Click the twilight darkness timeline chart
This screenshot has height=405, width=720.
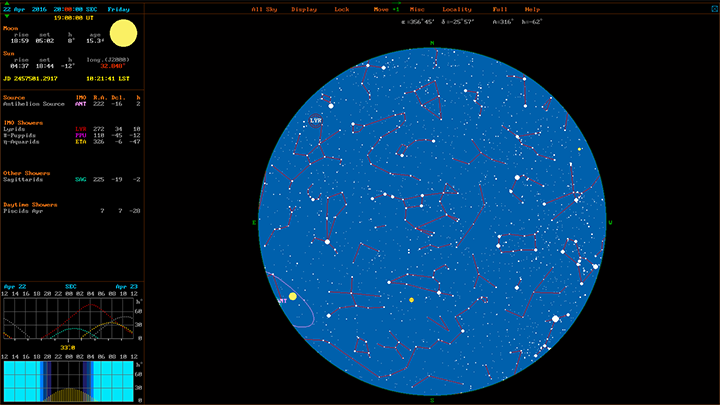(x=70, y=382)
